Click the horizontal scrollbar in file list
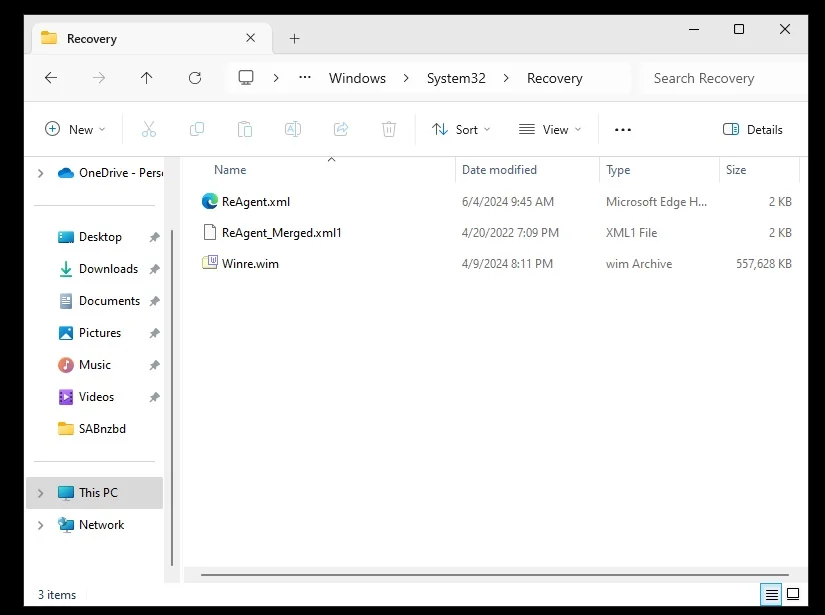 [x=495, y=574]
